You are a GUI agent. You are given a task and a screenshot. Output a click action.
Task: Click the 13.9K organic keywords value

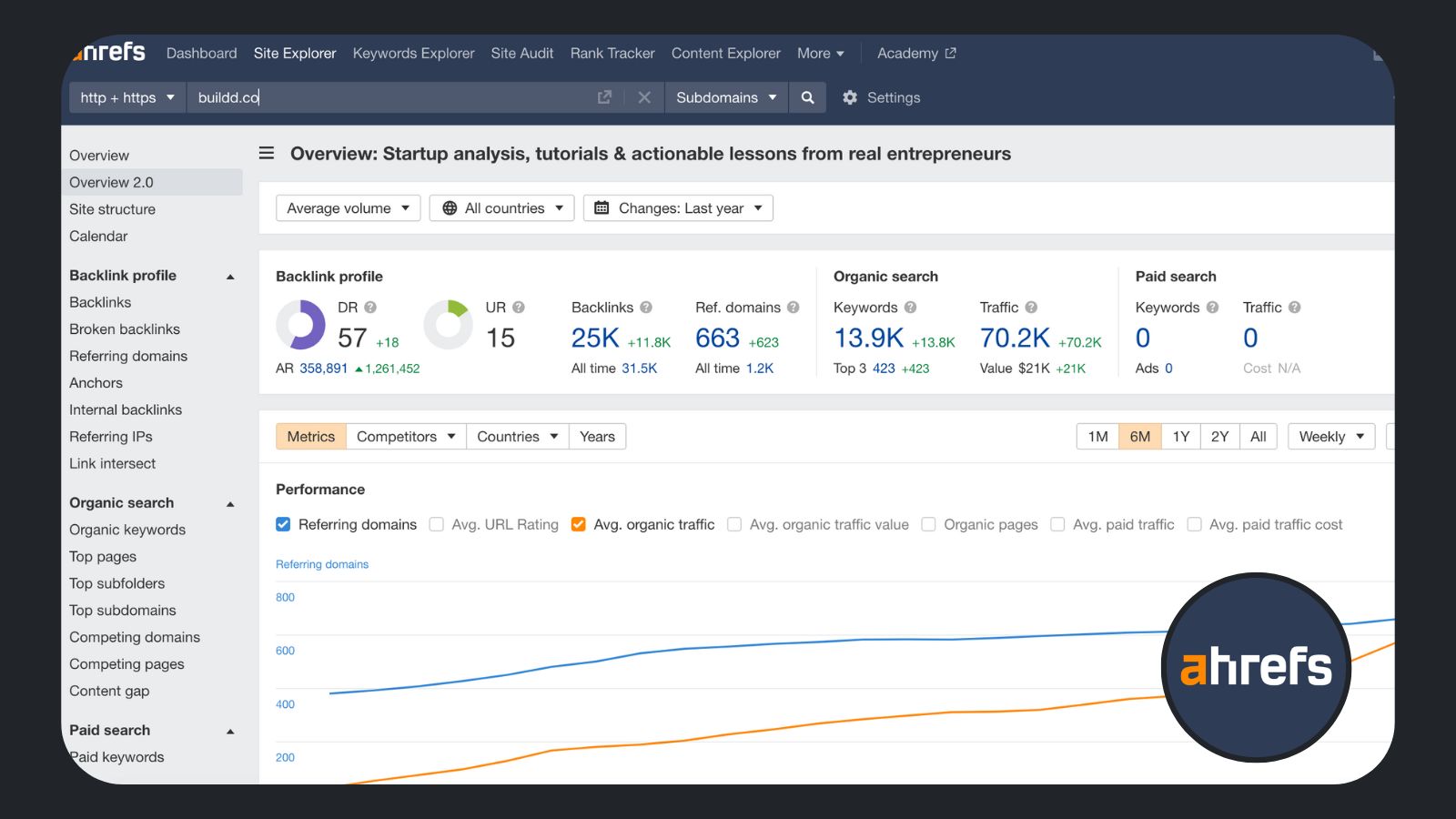coord(869,338)
